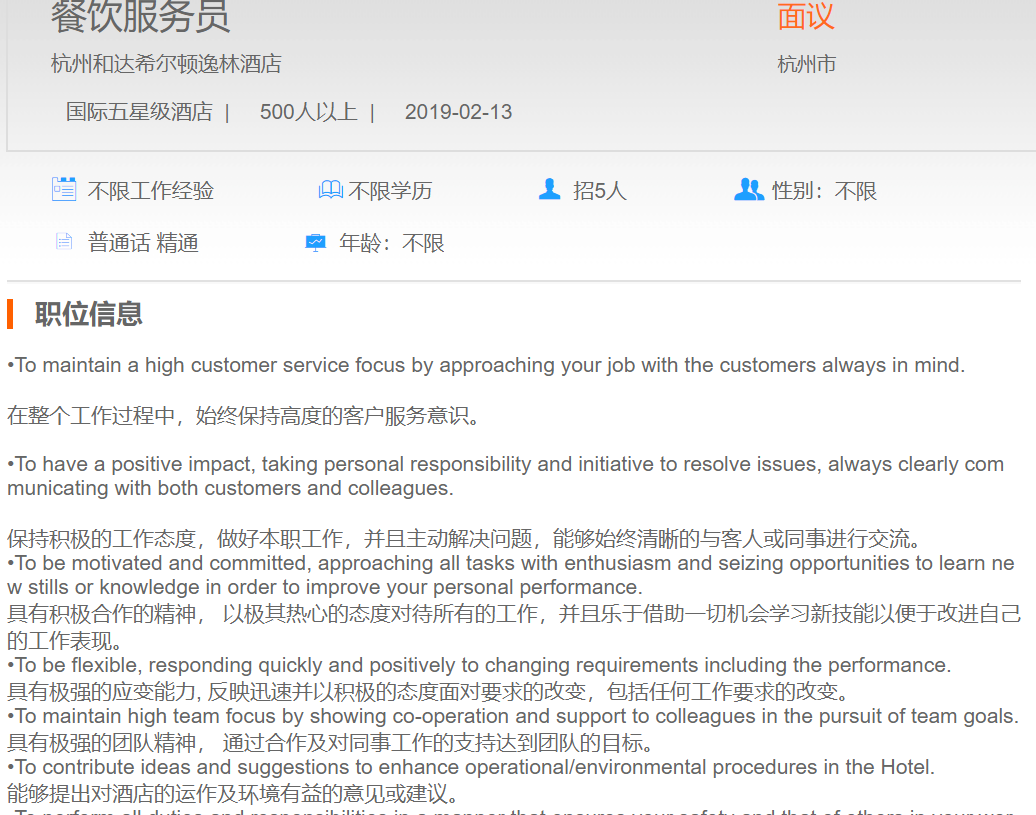Screen dimensions: 1036x815
Task: Click the two-person gender icon
Action: (x=748, y=189)
